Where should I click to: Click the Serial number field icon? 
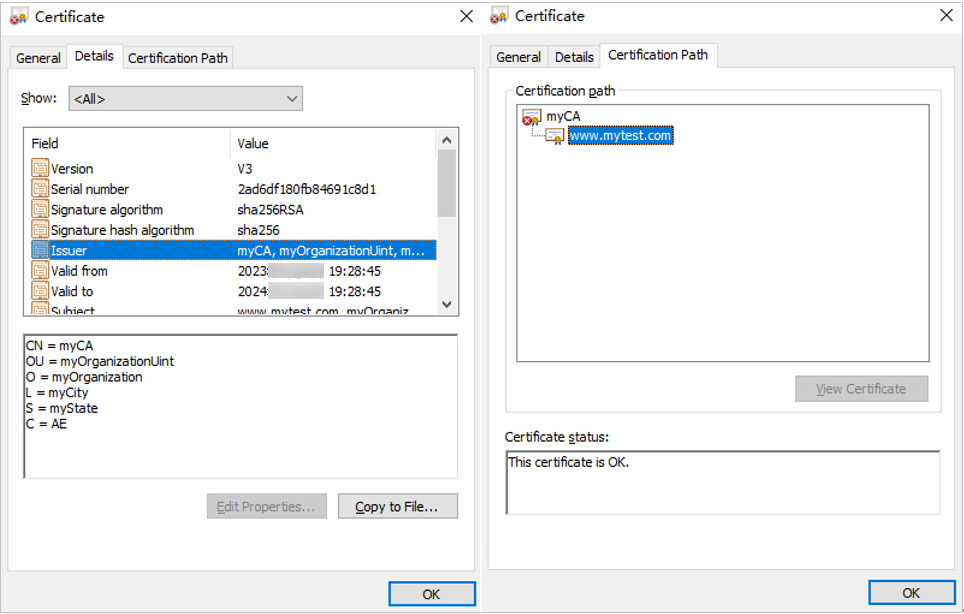click(x=40, y=189)
